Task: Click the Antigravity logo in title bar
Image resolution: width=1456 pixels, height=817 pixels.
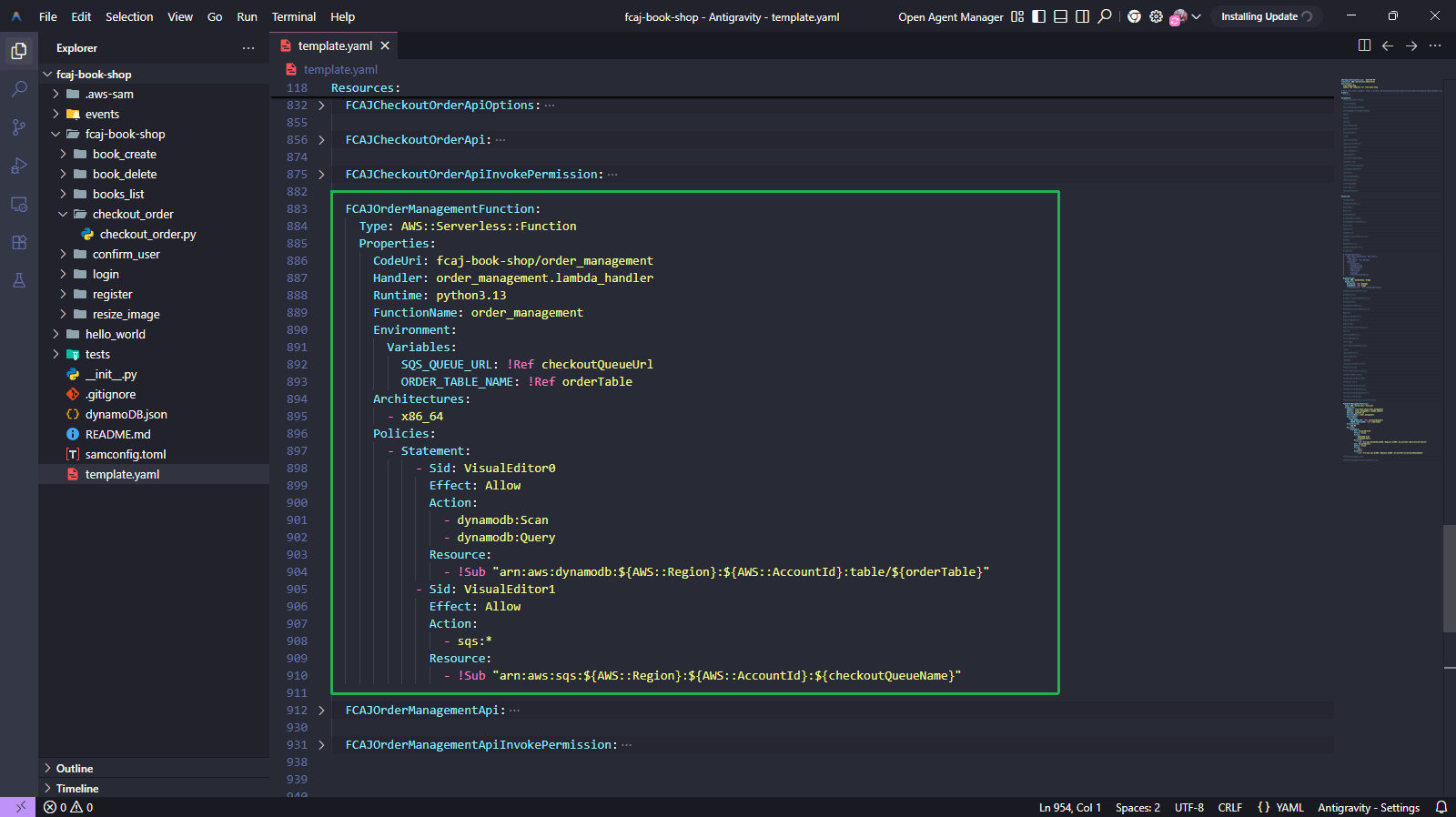Action: click(x=16, y=16)
